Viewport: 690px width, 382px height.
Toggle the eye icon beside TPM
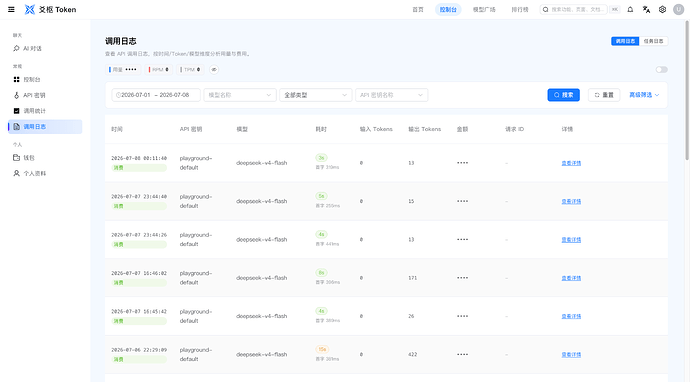point(214,70)
